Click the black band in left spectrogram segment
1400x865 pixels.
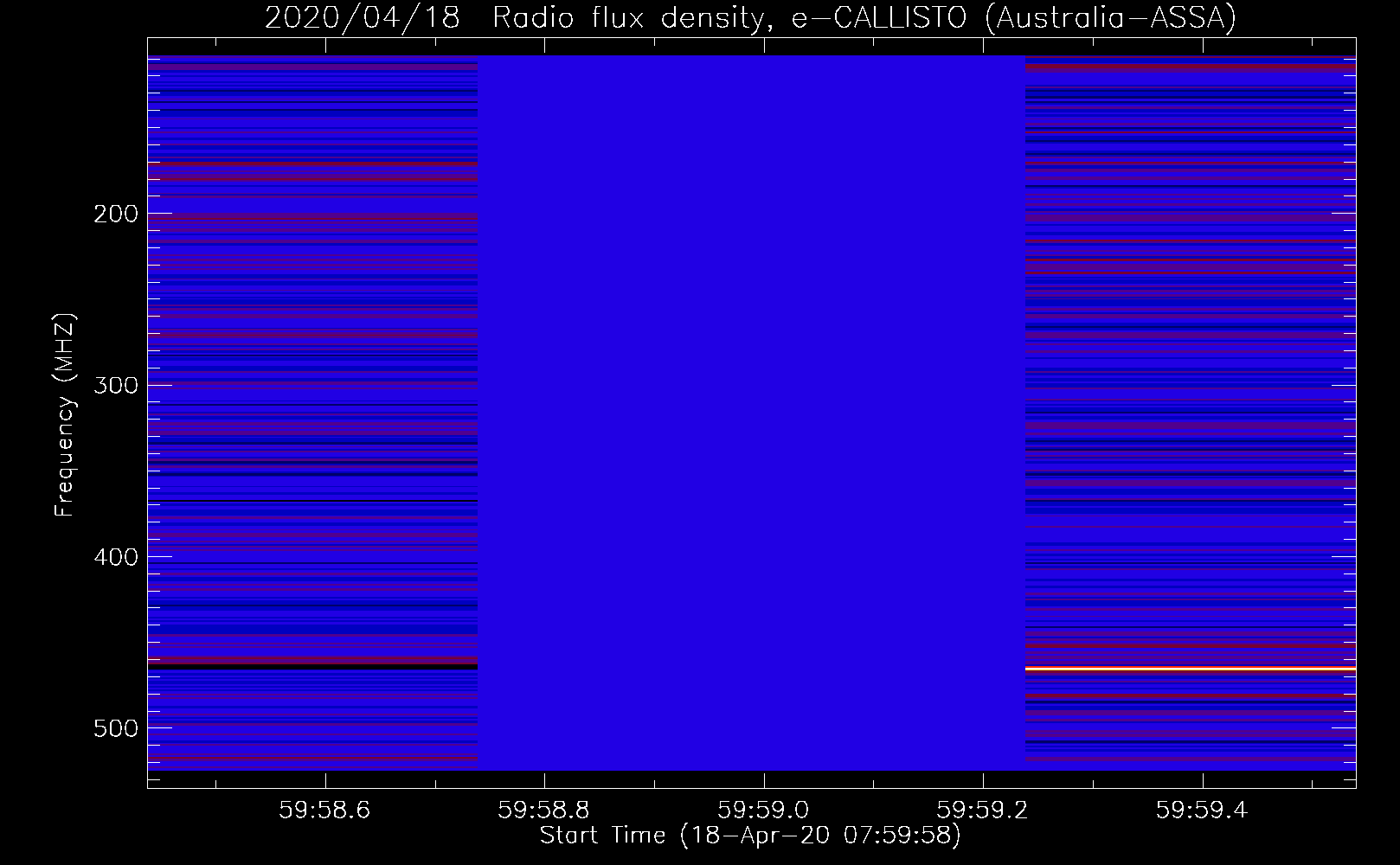(312, 667)
